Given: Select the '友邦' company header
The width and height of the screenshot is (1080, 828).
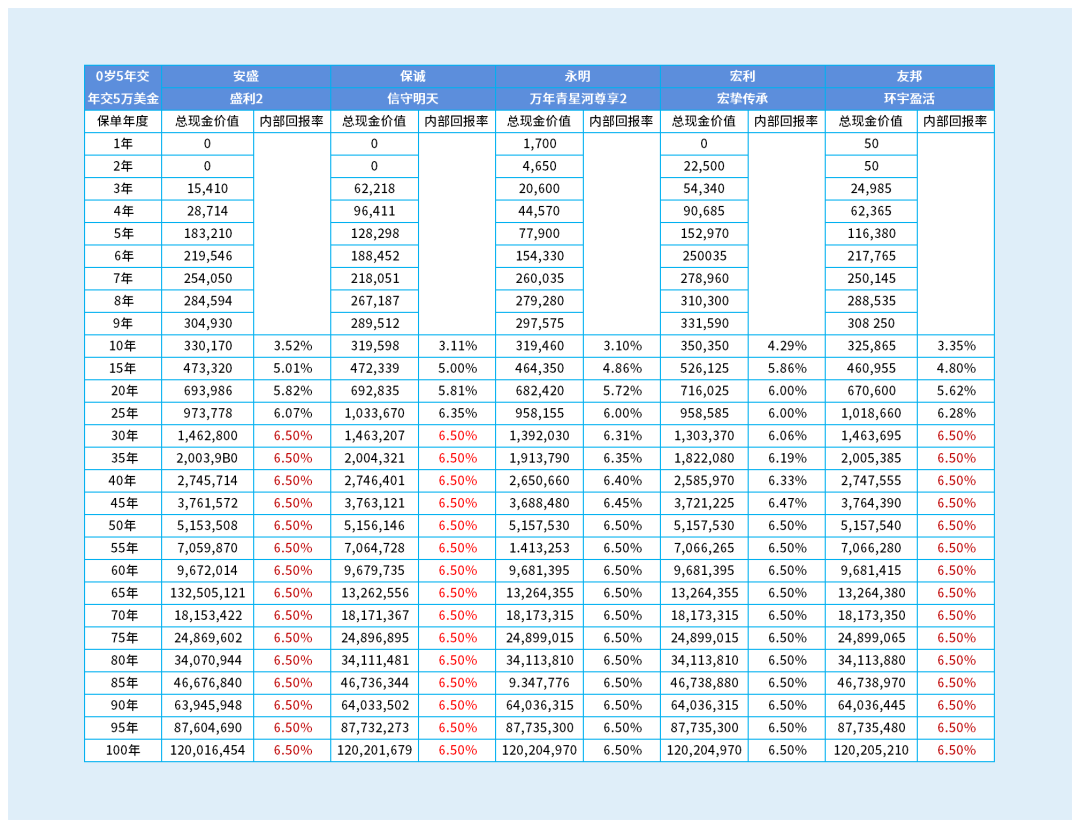Looking at the screenshot, I should tap(909, 76).
